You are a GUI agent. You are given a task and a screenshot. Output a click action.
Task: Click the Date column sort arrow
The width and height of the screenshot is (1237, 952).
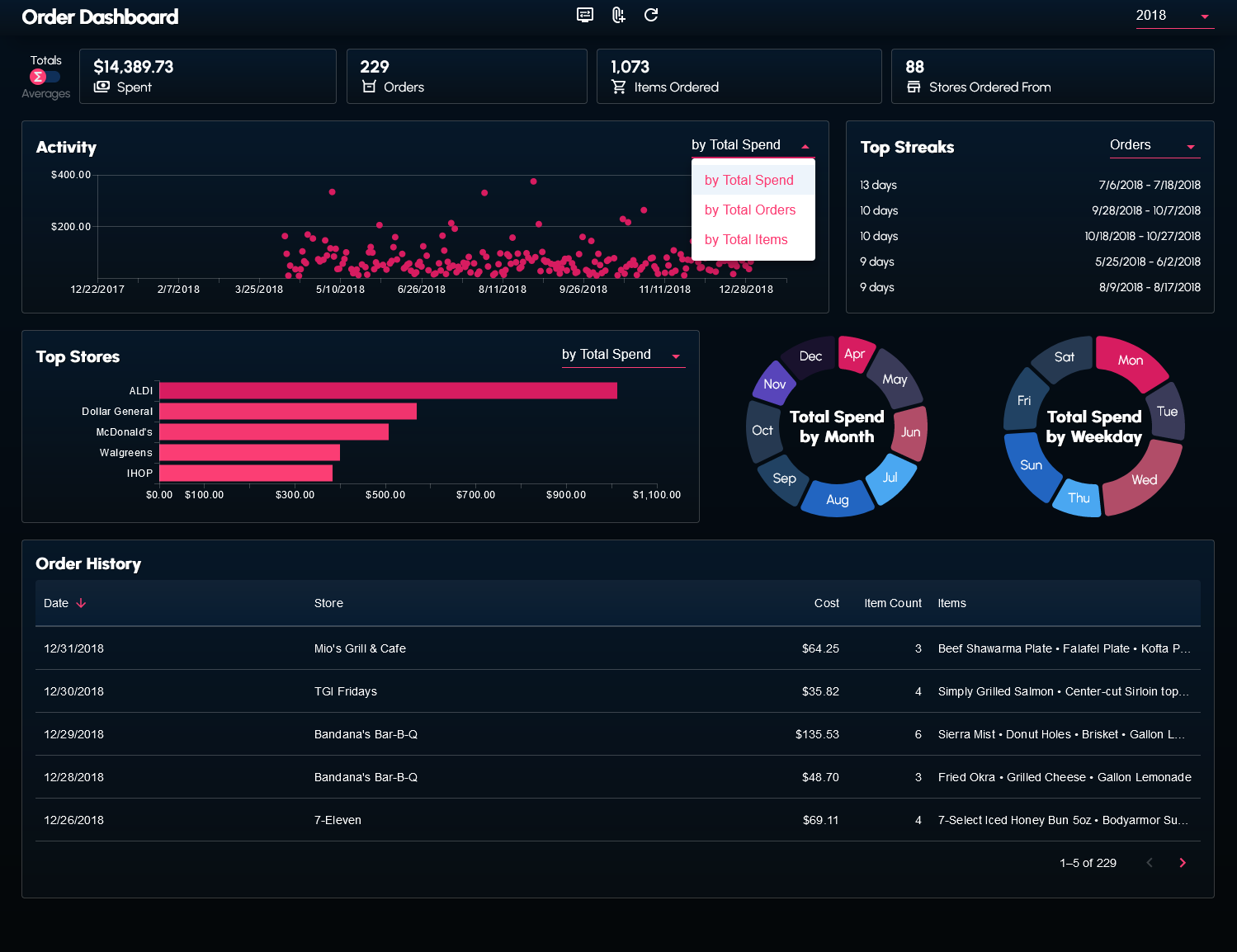coord(81,603)
